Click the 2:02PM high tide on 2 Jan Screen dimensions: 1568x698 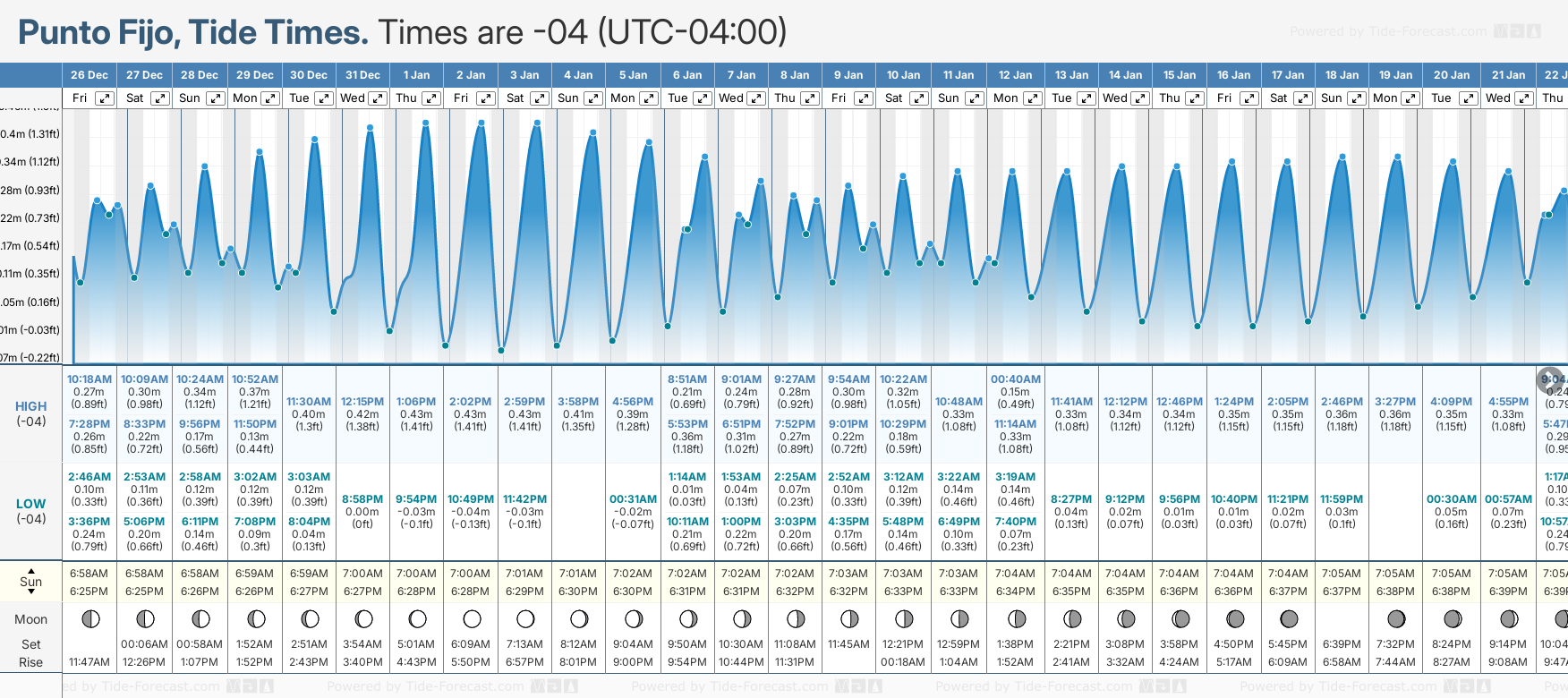click(470, 402)
